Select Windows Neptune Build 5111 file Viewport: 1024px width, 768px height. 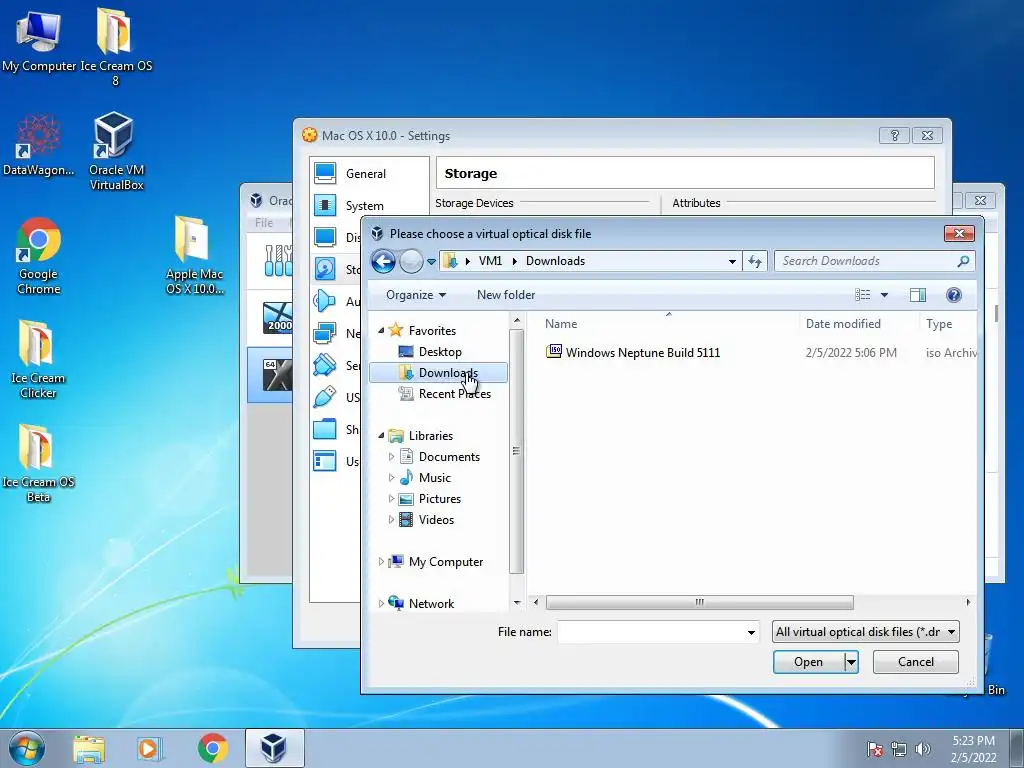[643, 353]
